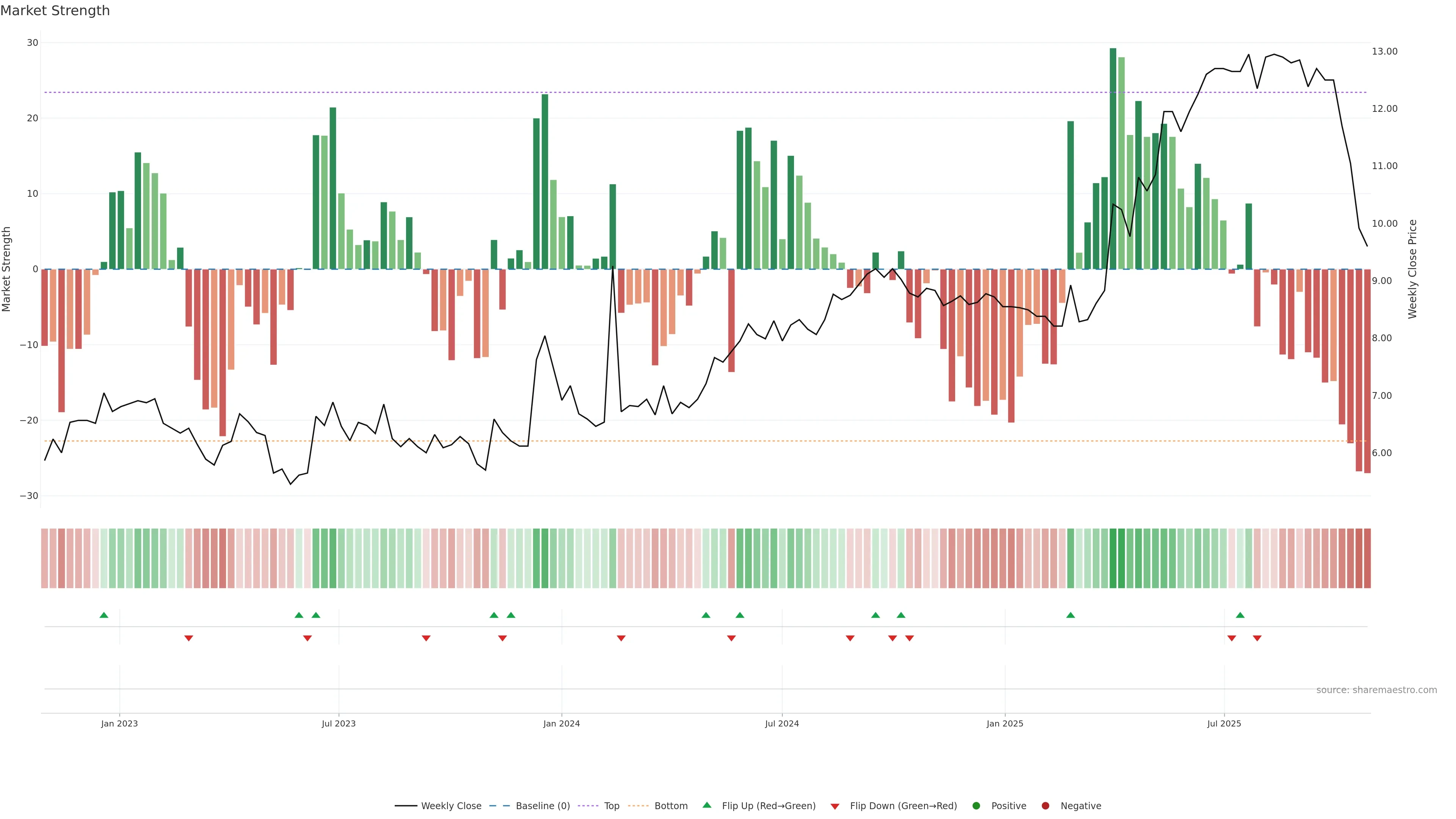Screen dimensions: 1456x819
Task: Click the Jul 2025 x-axis label
Action: (1224, 723)
